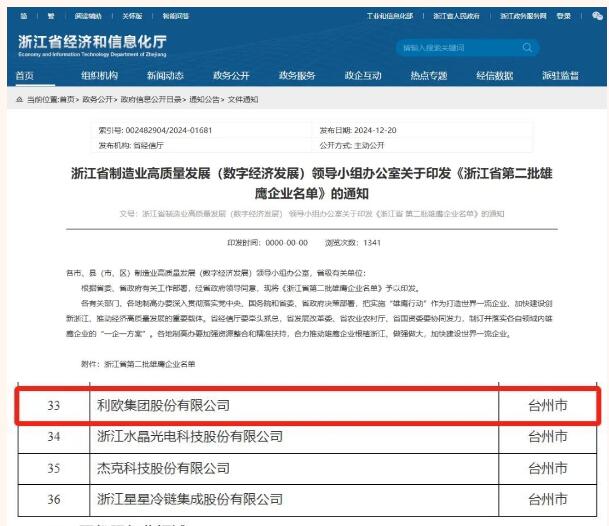Open the 政务公开 navigation tab
609x526 pixels.
231,75
